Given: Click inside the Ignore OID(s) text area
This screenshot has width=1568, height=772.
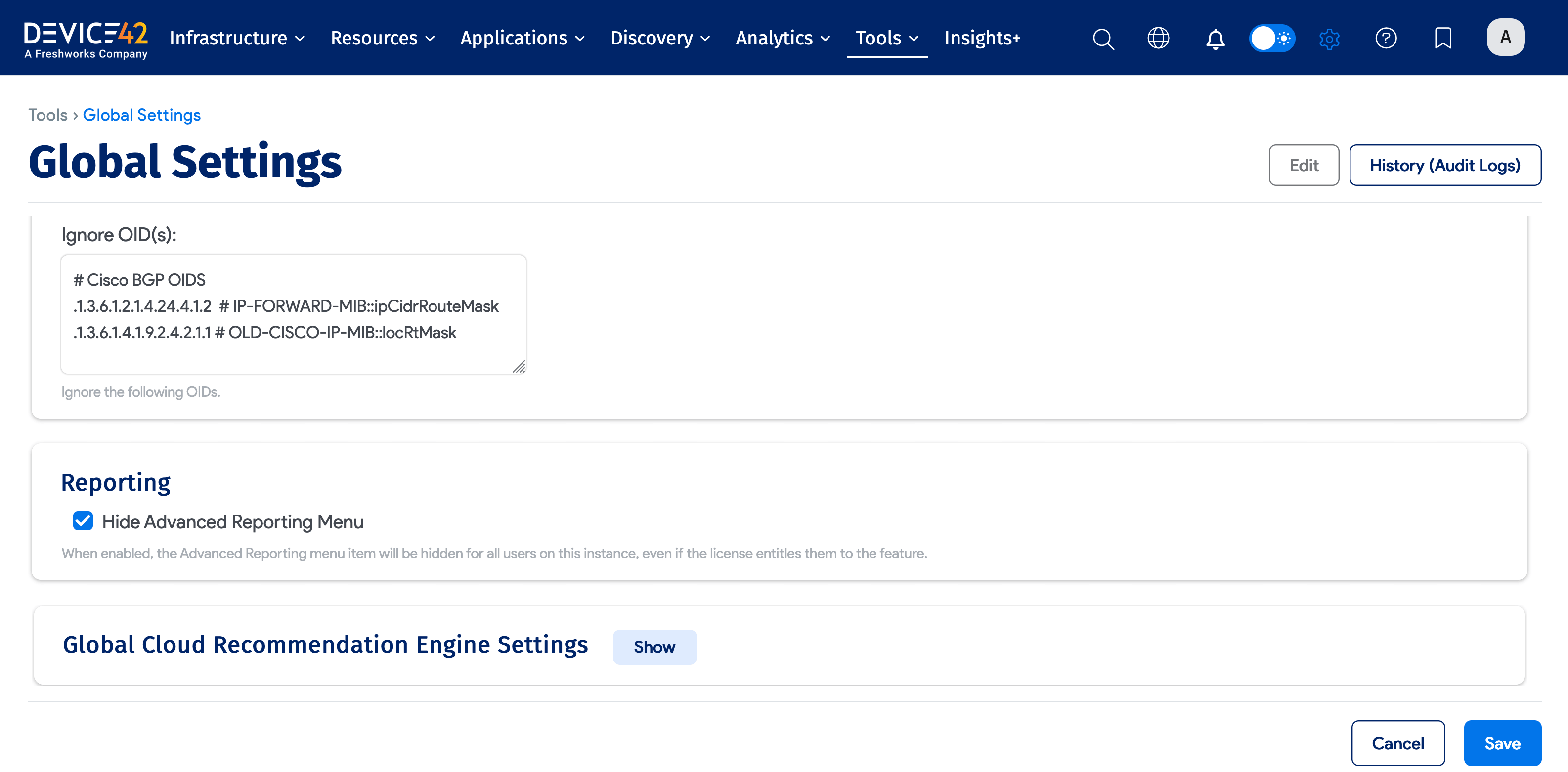Looking at the screenshot, I should point(294,314).
